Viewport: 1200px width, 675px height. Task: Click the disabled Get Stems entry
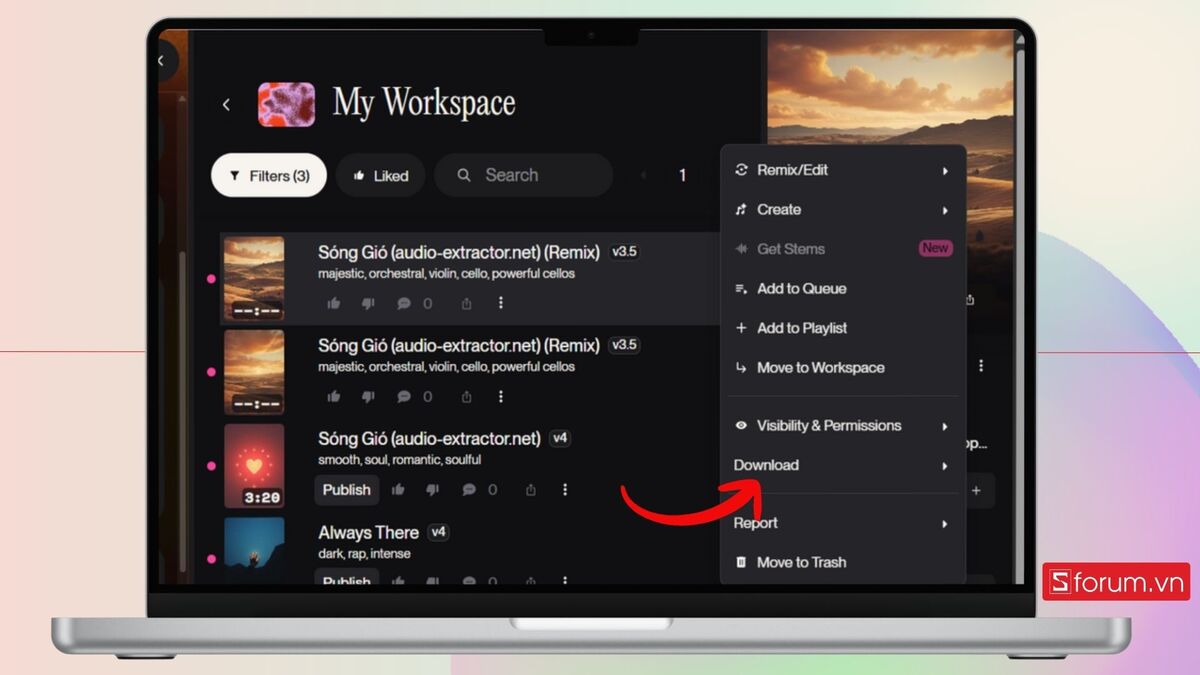coord(842,249)
